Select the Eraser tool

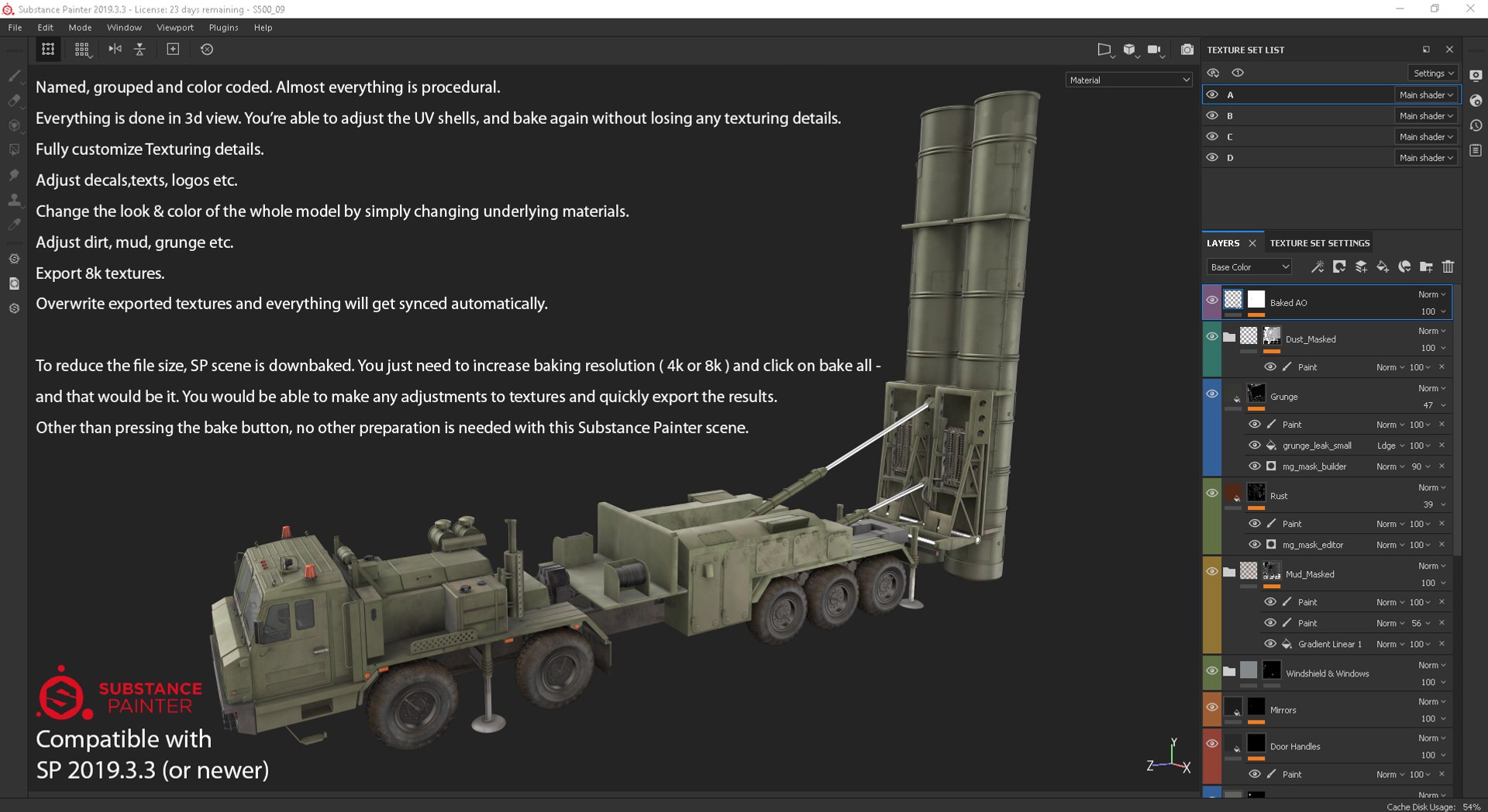click(14, 101)
